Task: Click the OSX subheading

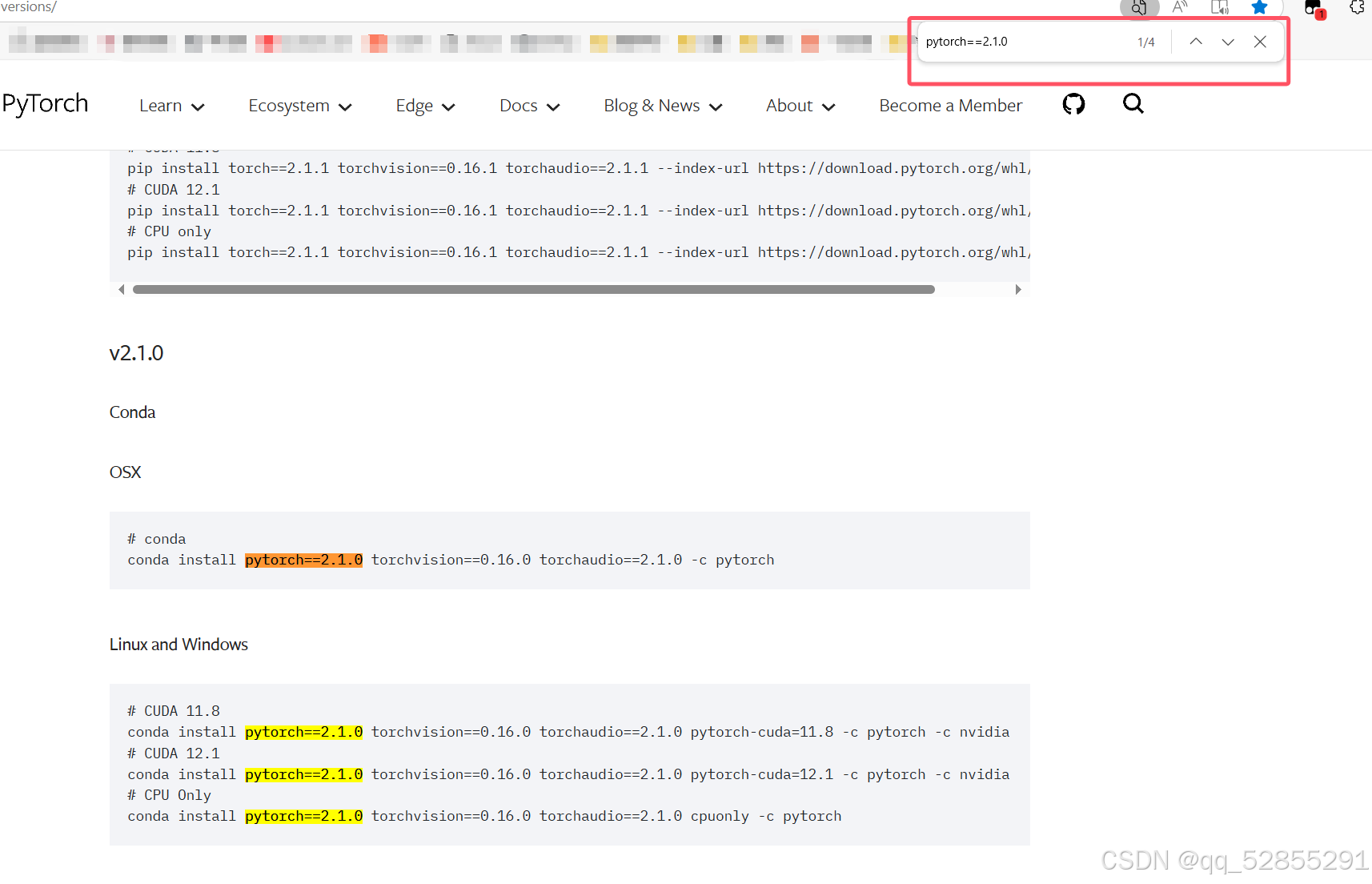Action: click(x=125, y=472)
